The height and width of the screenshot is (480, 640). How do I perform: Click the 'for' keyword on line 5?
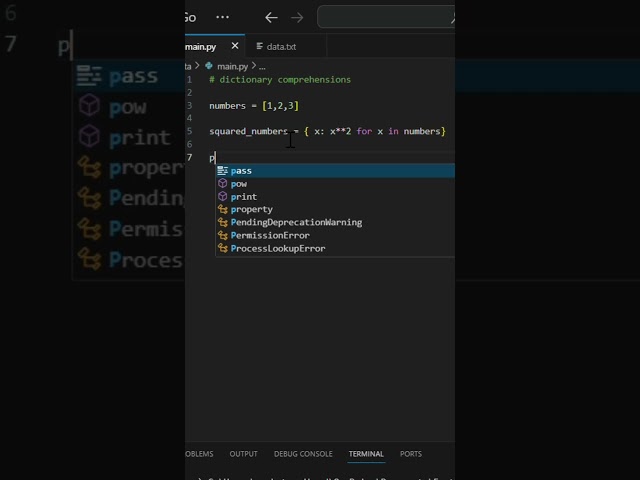pos(364,131)
